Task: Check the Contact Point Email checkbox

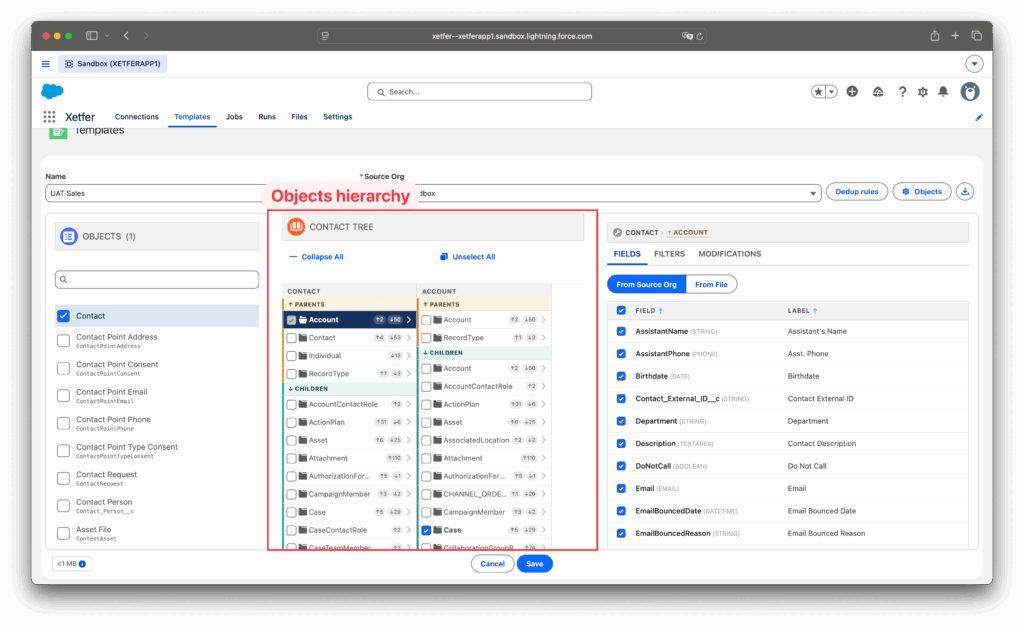Action: (63, 396)
